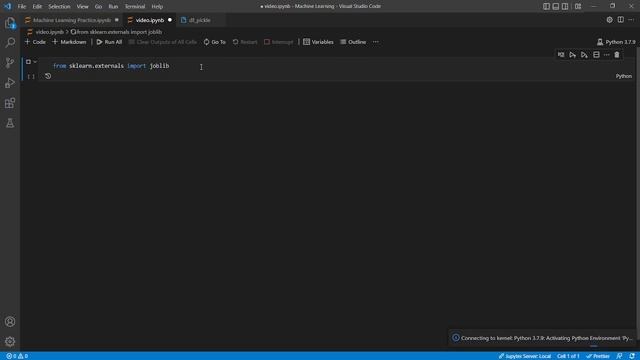This screenshot has width=640, height=360.
Task: Click the Connecting to kernel notification
Action: click(542, 338)
